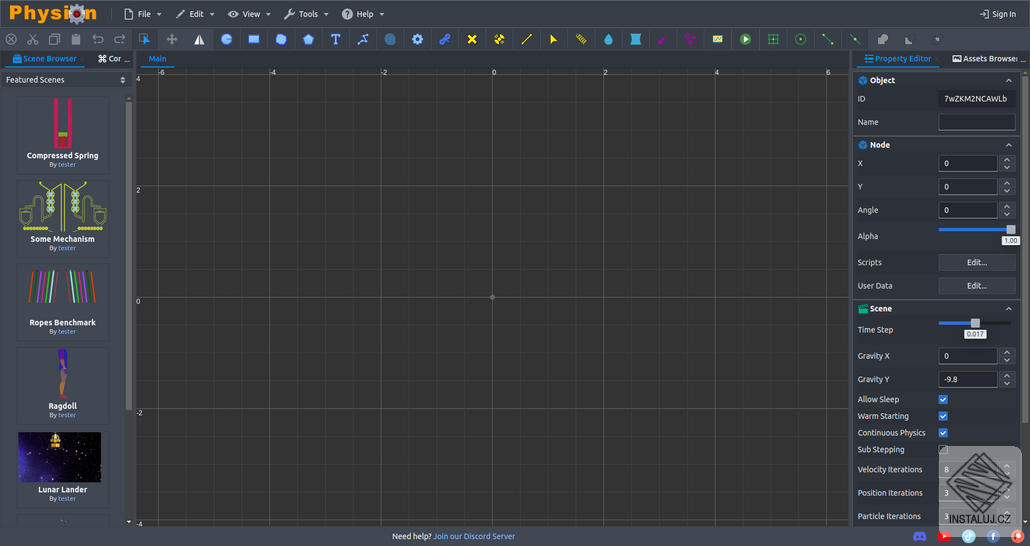This screenshot has width=1030, height=546.
Task: Select the gear creation tool
Action: pos(417,39)
